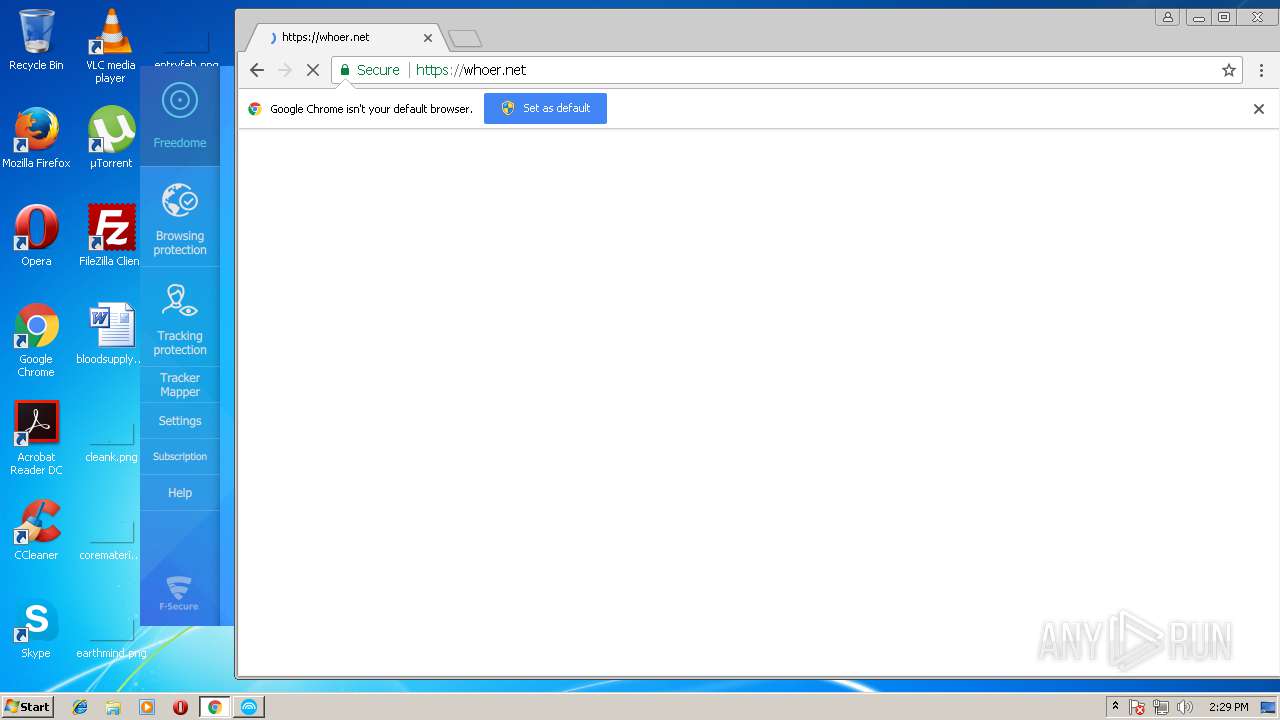Click the Chrome forward arrow
The image size is (1280, 720).
click(285, 70)
